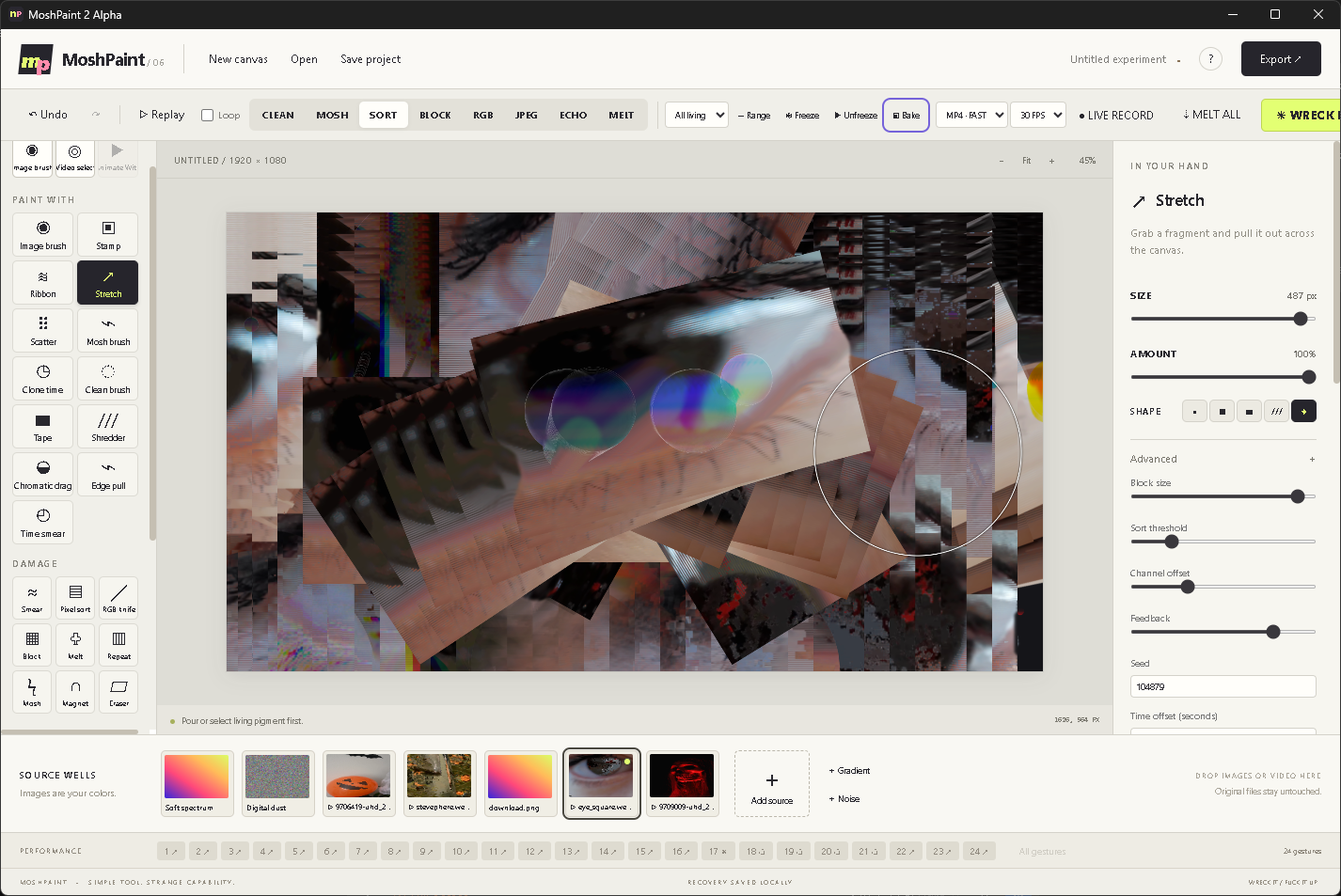Pick the RGB knife damage tool
Viewport: 1341px width, 896px height.
[118, 598]
